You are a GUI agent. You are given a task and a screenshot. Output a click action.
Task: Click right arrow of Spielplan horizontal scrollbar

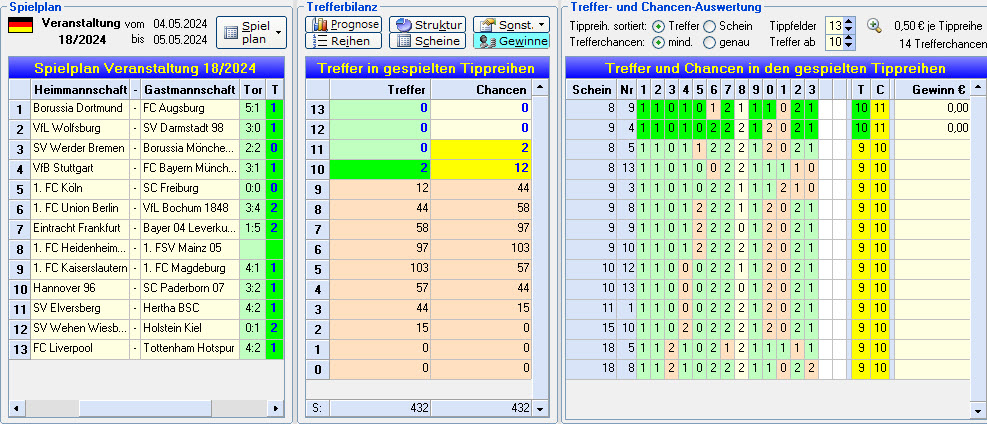(x=276, y=408)
